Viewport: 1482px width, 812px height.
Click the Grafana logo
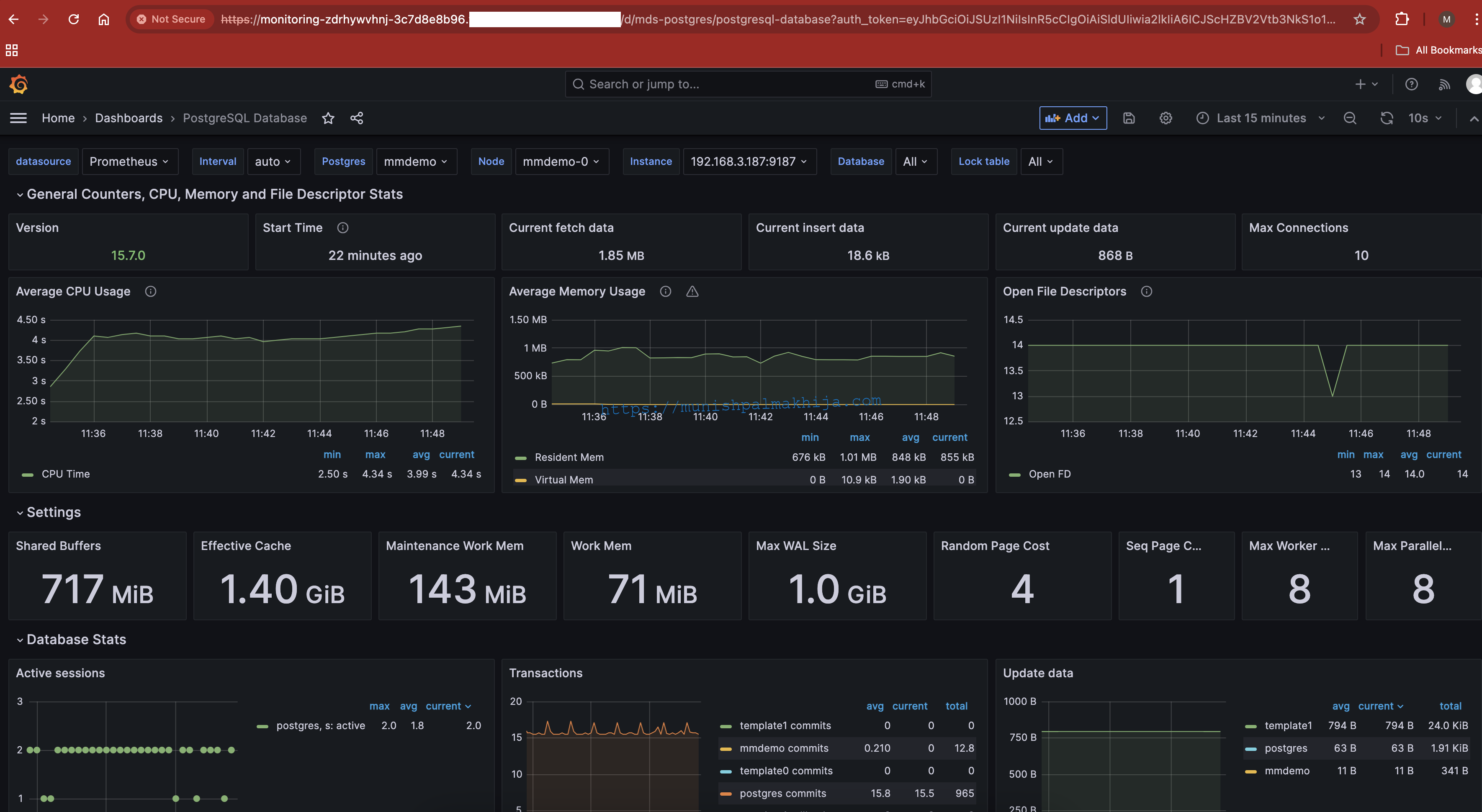click(x=18, y=84)
